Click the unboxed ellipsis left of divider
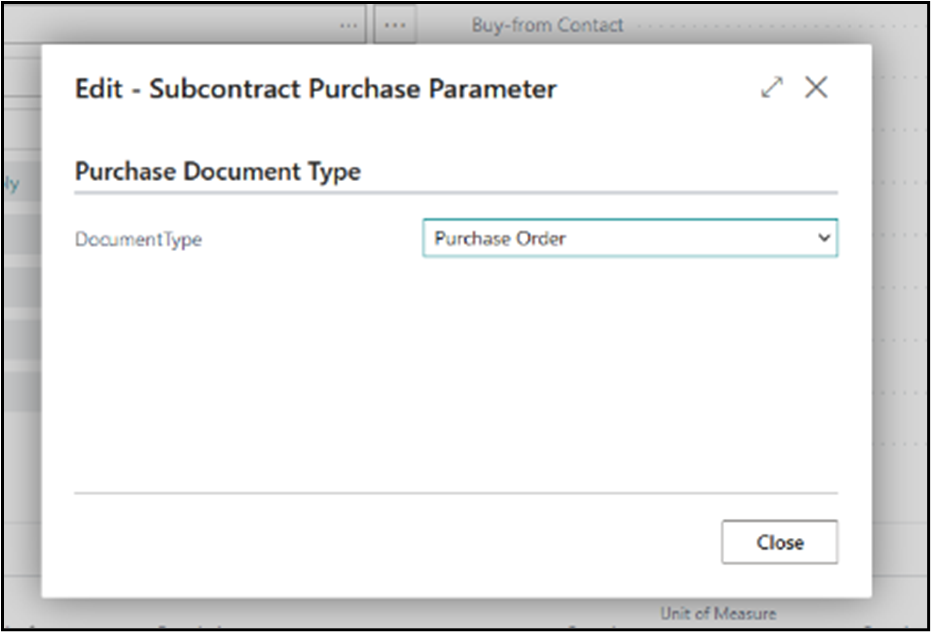Viewport: 931px width, 632px height. click(x=348, y=25)
